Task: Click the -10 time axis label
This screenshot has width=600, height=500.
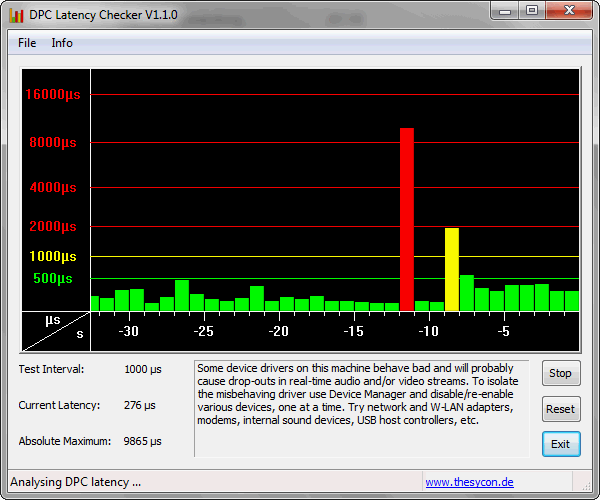Action: pos(428,331)
